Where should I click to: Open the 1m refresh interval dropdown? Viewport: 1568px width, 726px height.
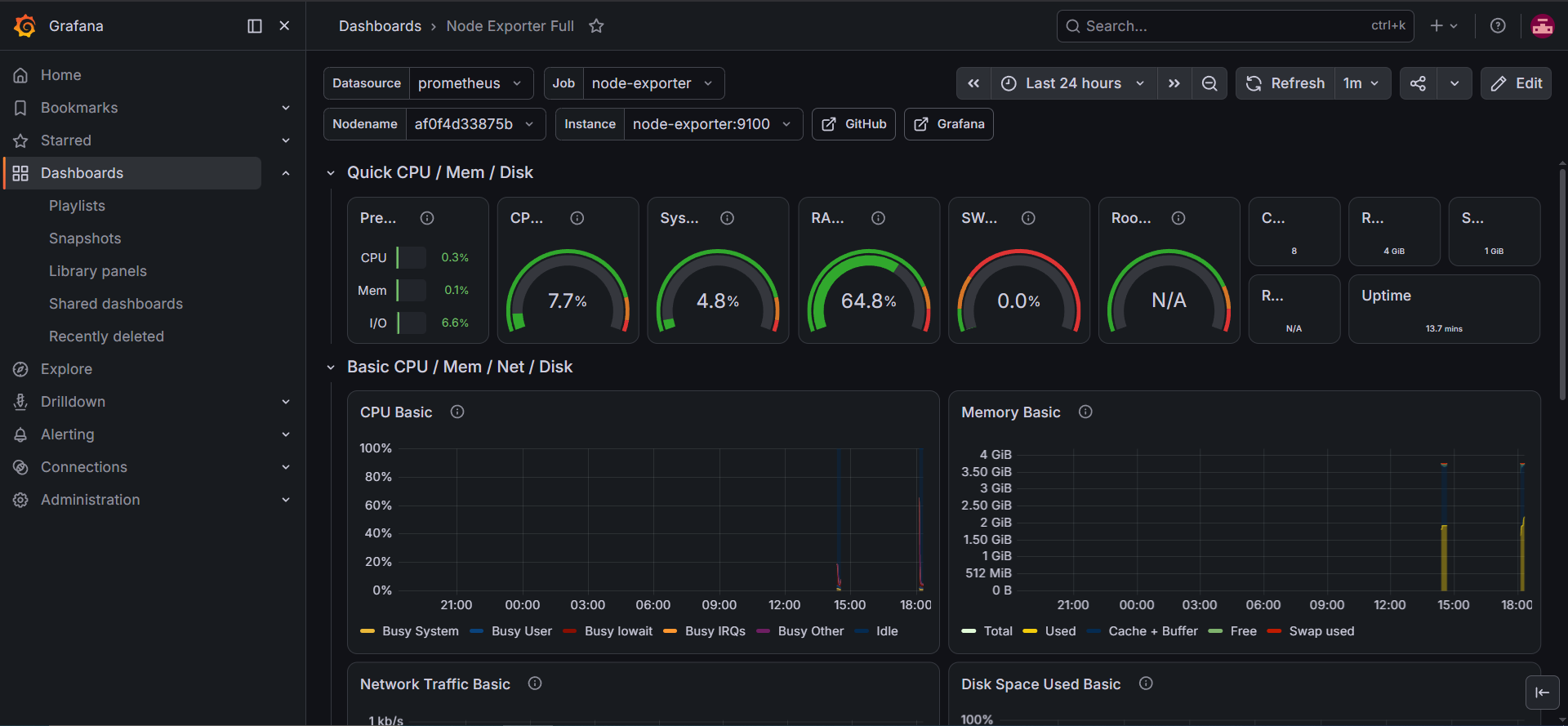coord(1362,83)
